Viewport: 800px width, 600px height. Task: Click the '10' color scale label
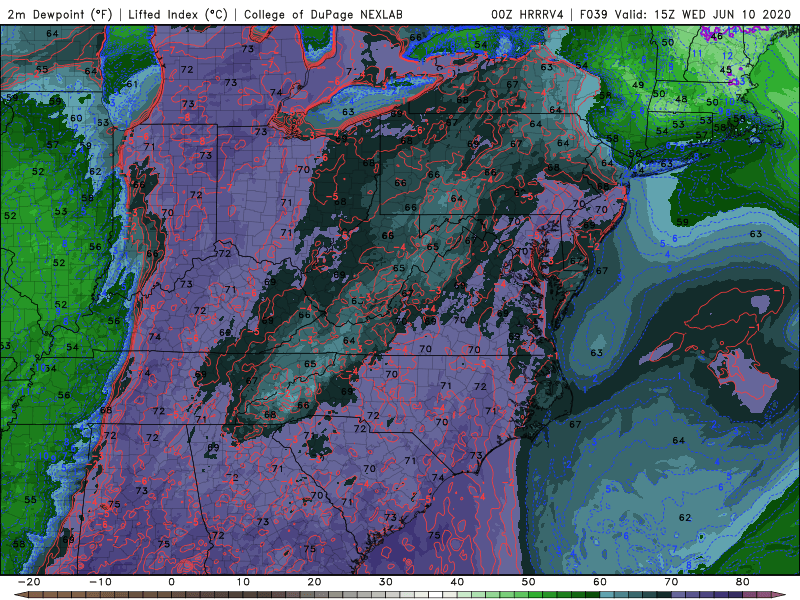click(x=243, y=582)
